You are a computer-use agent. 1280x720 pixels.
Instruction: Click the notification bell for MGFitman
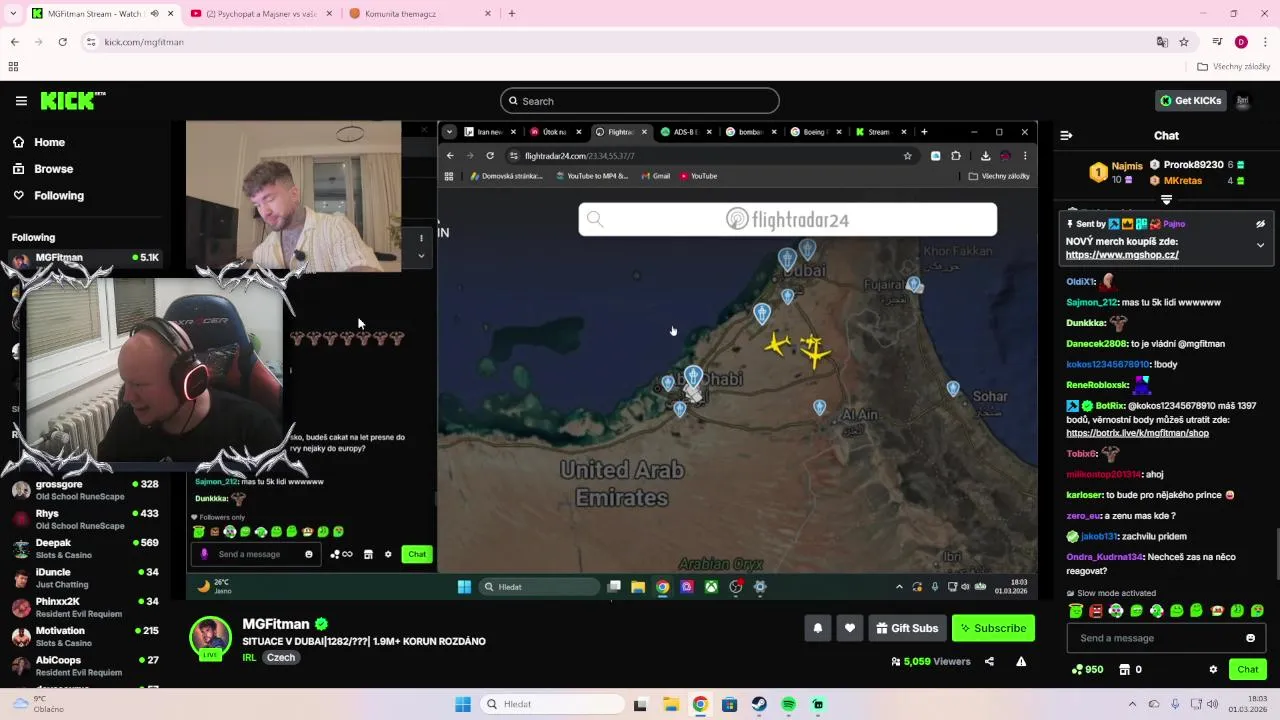[817, 628]
